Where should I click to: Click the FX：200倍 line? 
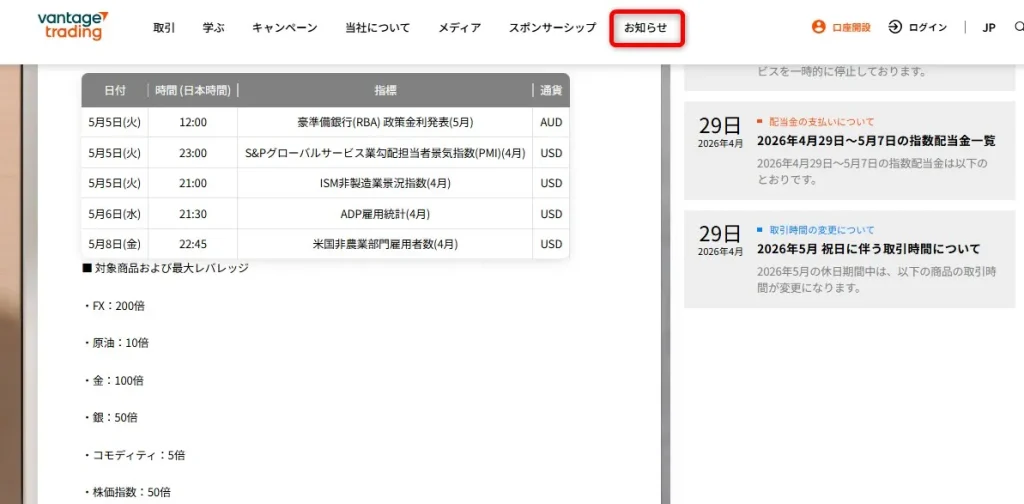[x=114, y=306]
